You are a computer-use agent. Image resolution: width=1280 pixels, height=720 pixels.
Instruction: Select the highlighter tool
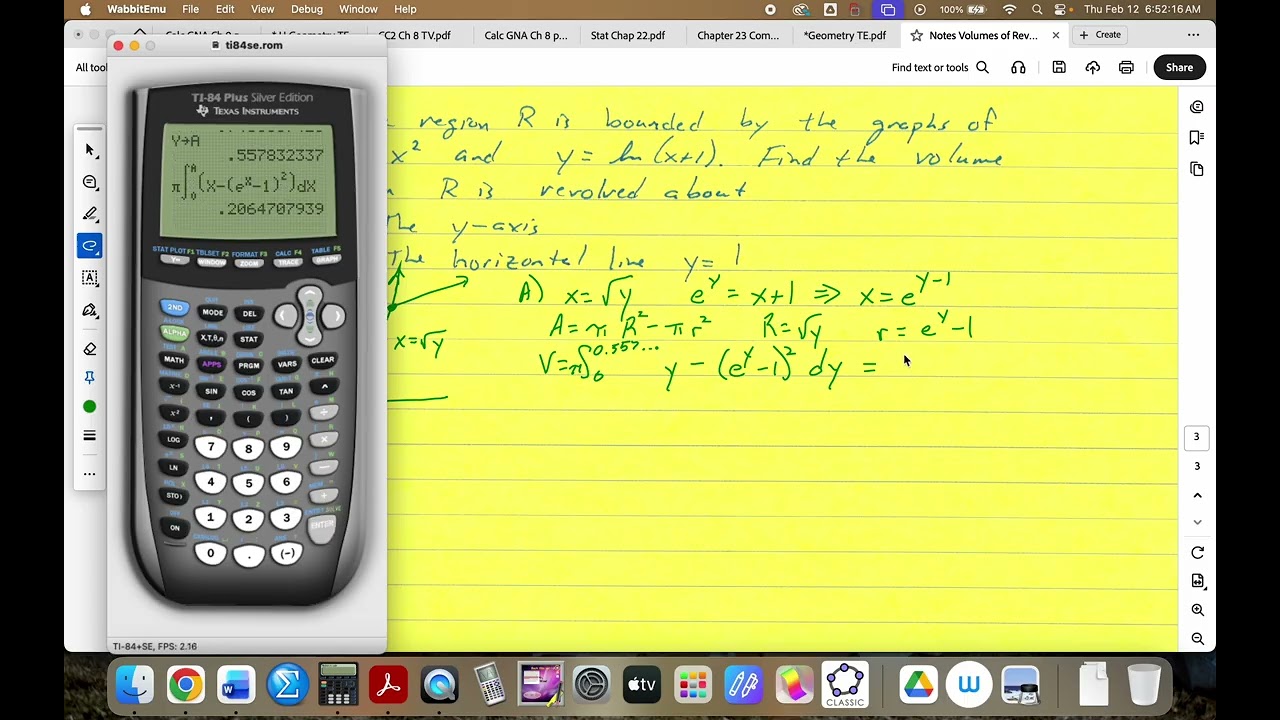(90, 214)
